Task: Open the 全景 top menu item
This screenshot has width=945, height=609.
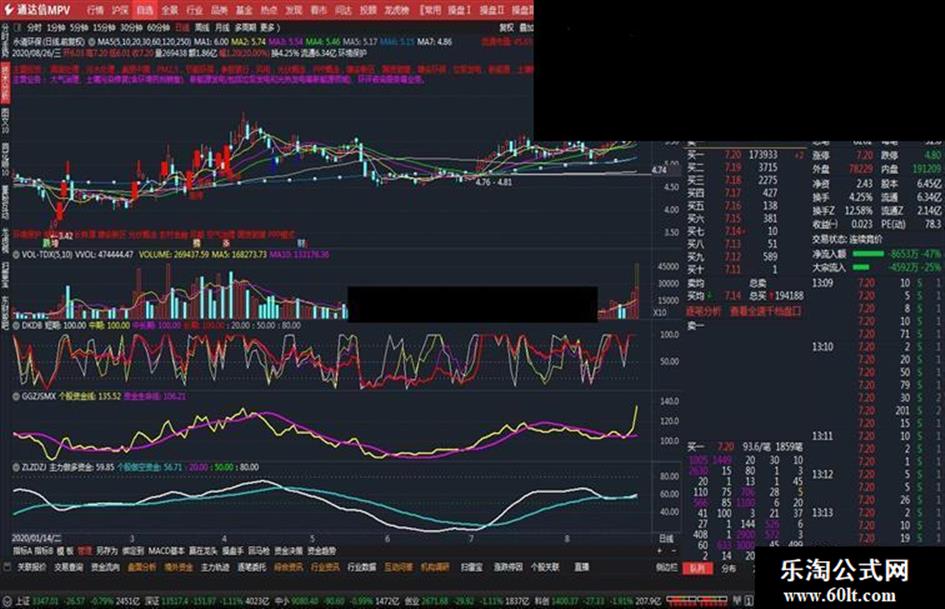Action: (170, 10)
